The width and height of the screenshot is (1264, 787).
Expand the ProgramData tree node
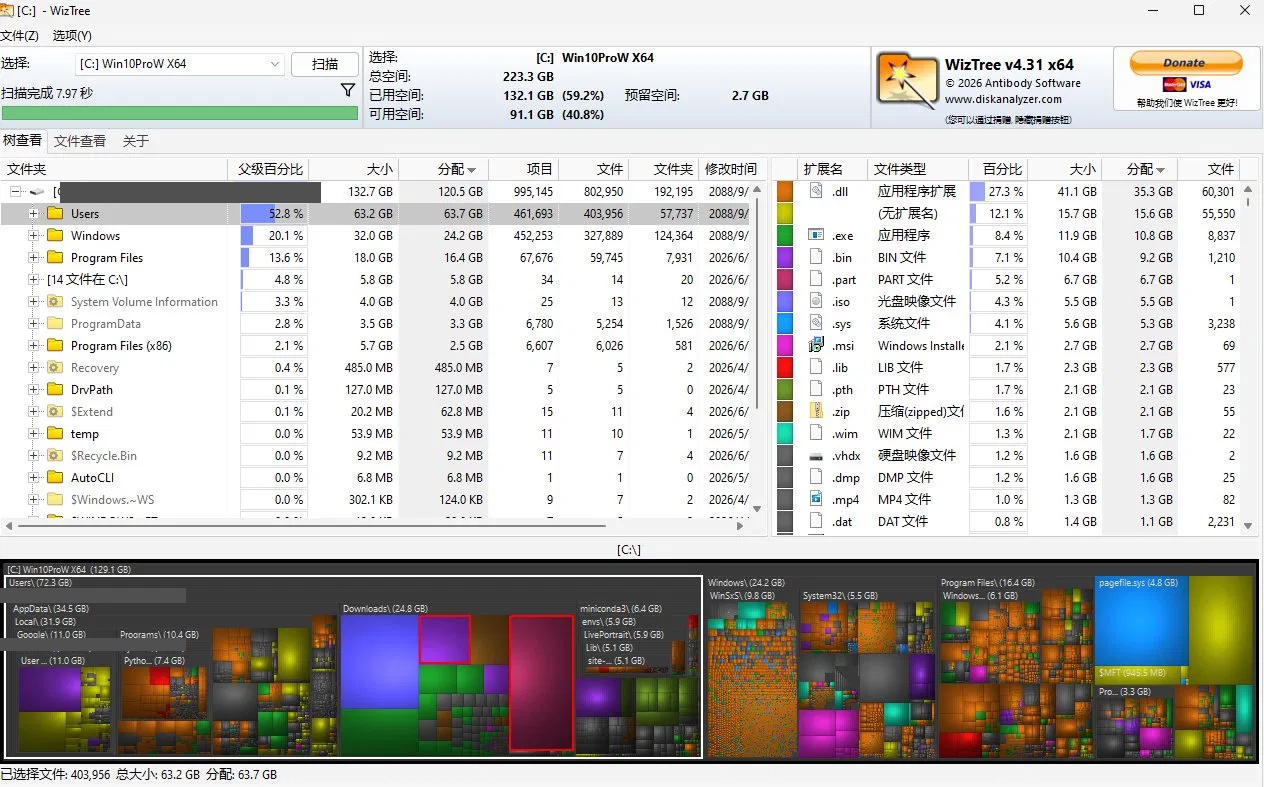coord(33,324)
